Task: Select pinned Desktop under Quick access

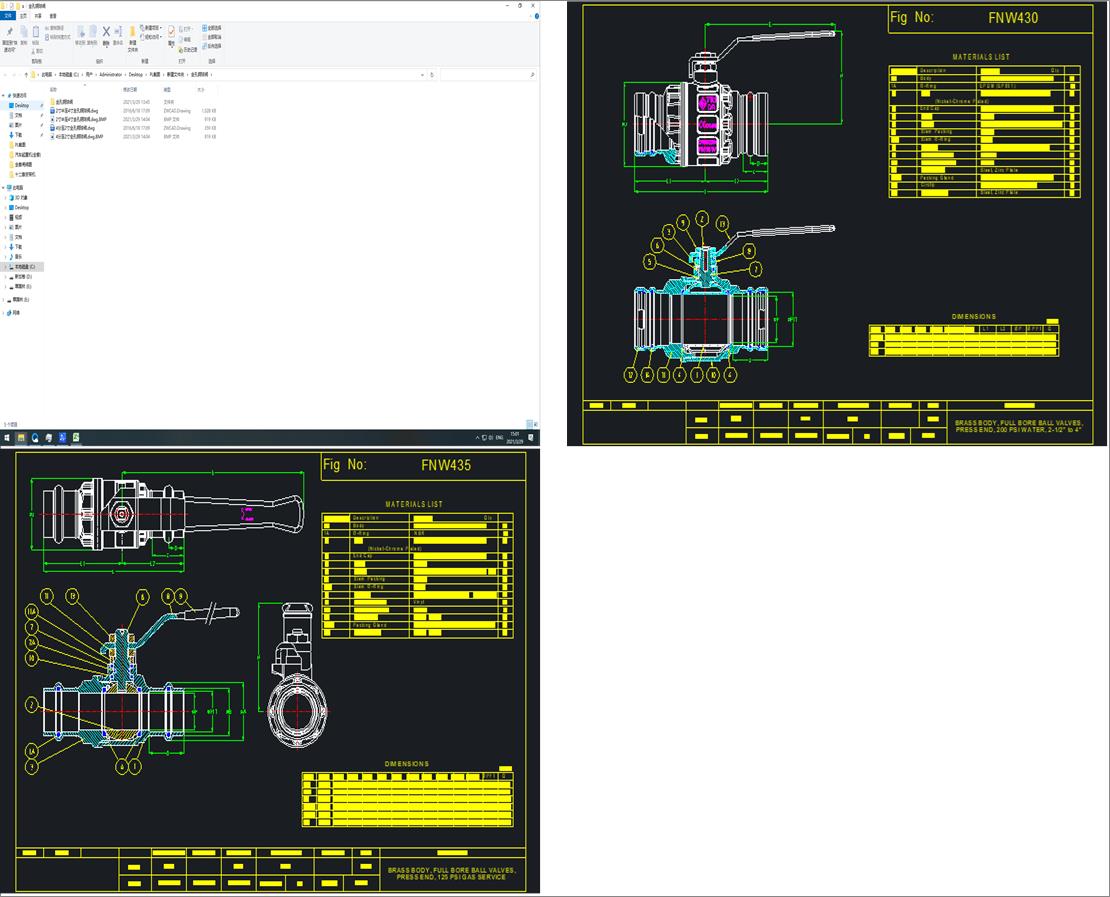Action: (x=22, y=105)
